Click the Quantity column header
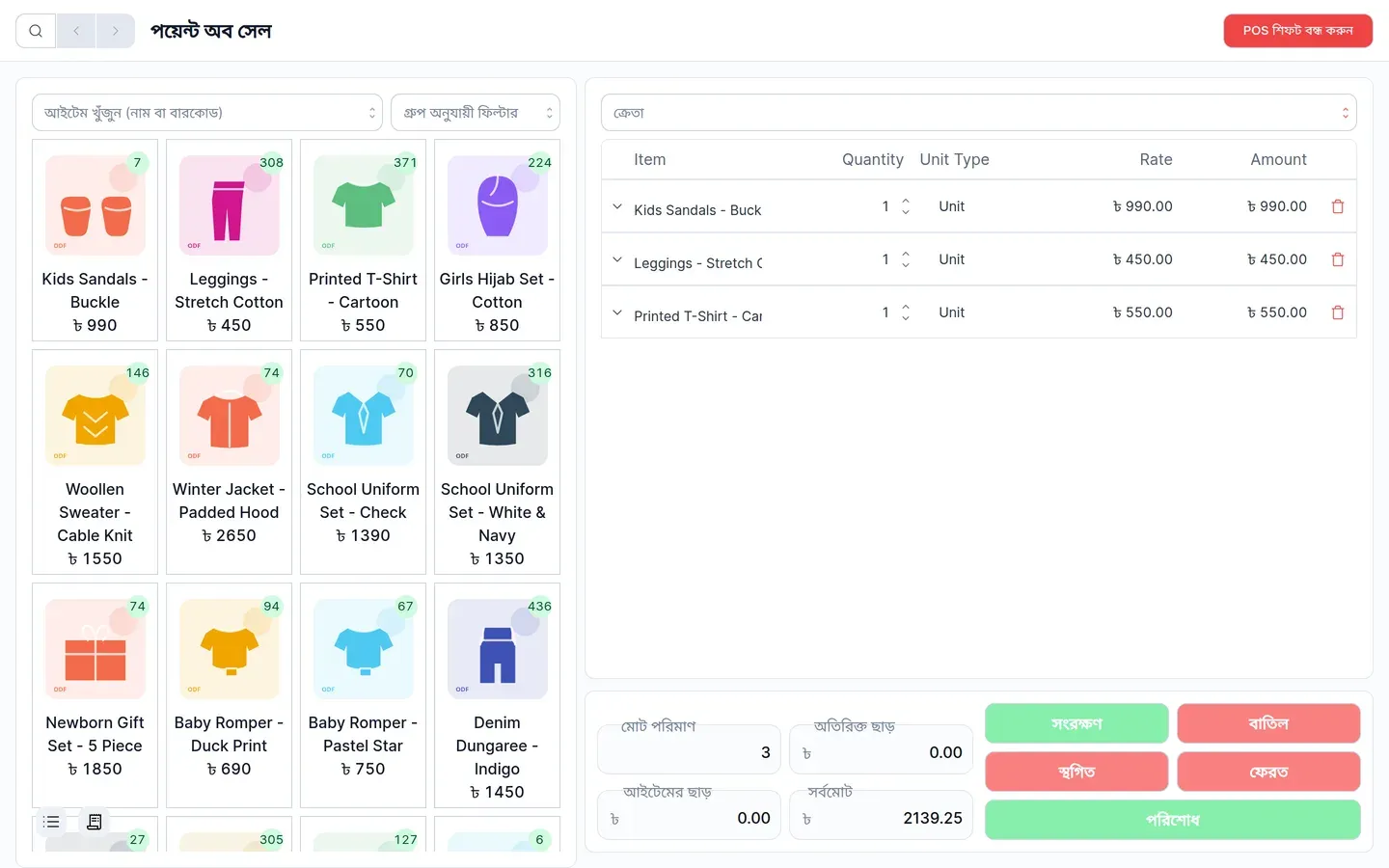The image size is (1389, 868). [873, 160]
